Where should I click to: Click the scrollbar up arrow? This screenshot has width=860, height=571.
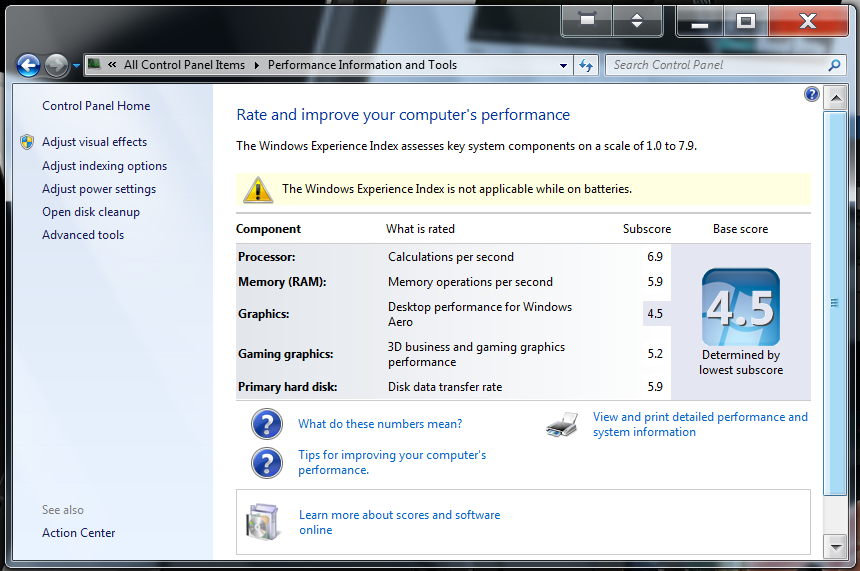836,98
